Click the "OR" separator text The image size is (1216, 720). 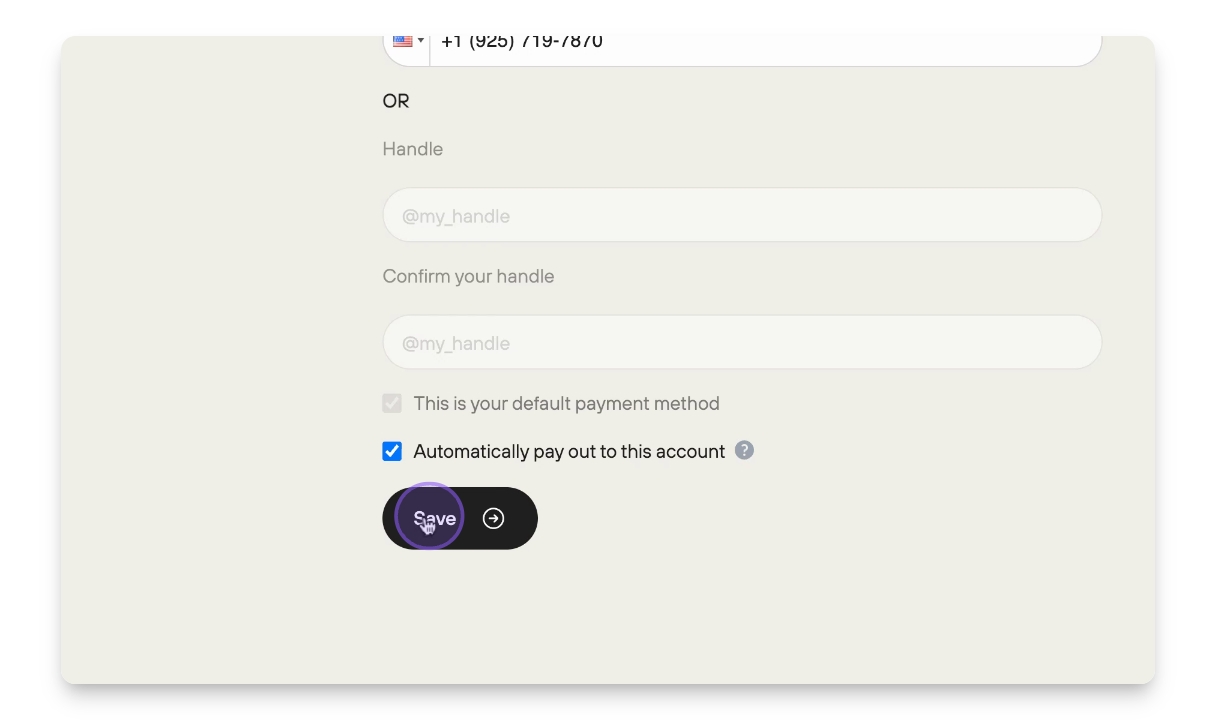(396, 101)
